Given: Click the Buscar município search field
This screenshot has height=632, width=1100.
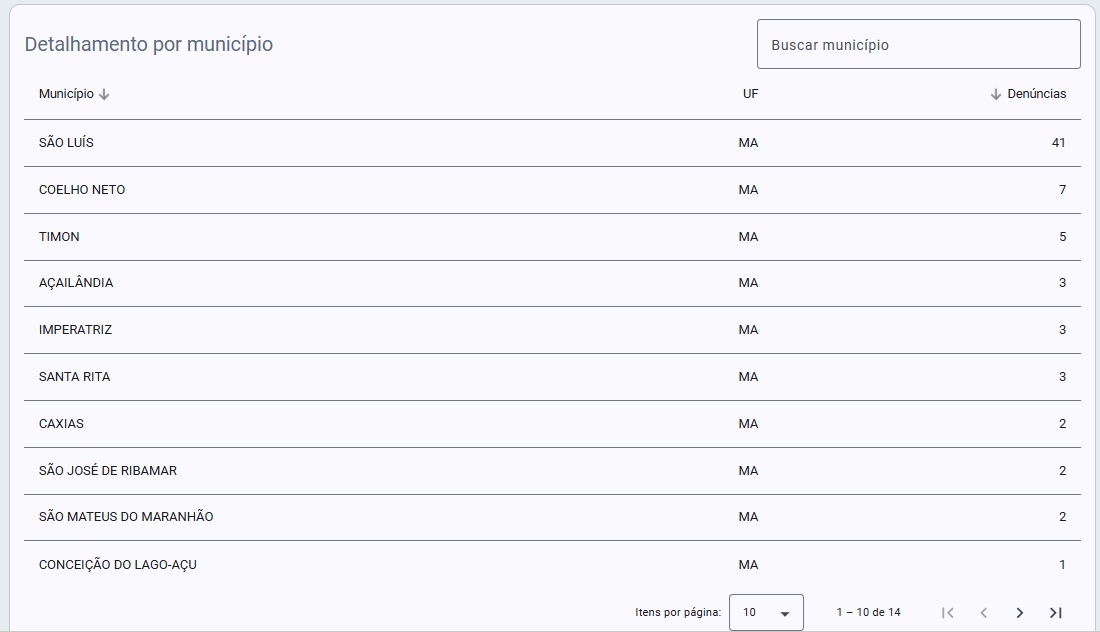Looking at the screenshot, I should pyautogui.click(x=918, y=44).
